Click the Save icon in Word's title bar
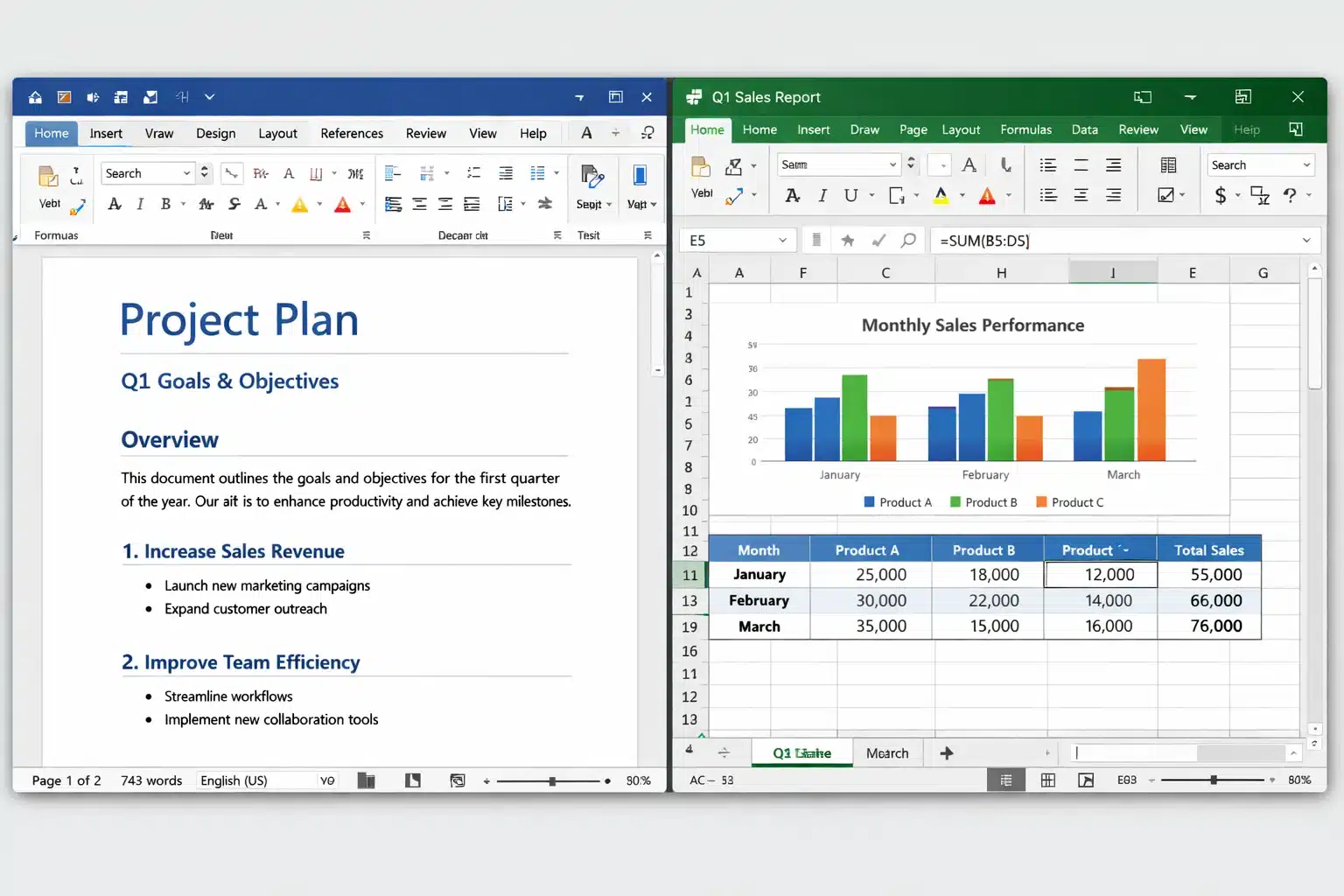Screen dimensions: 1344x896 click(x=35, y=97)
